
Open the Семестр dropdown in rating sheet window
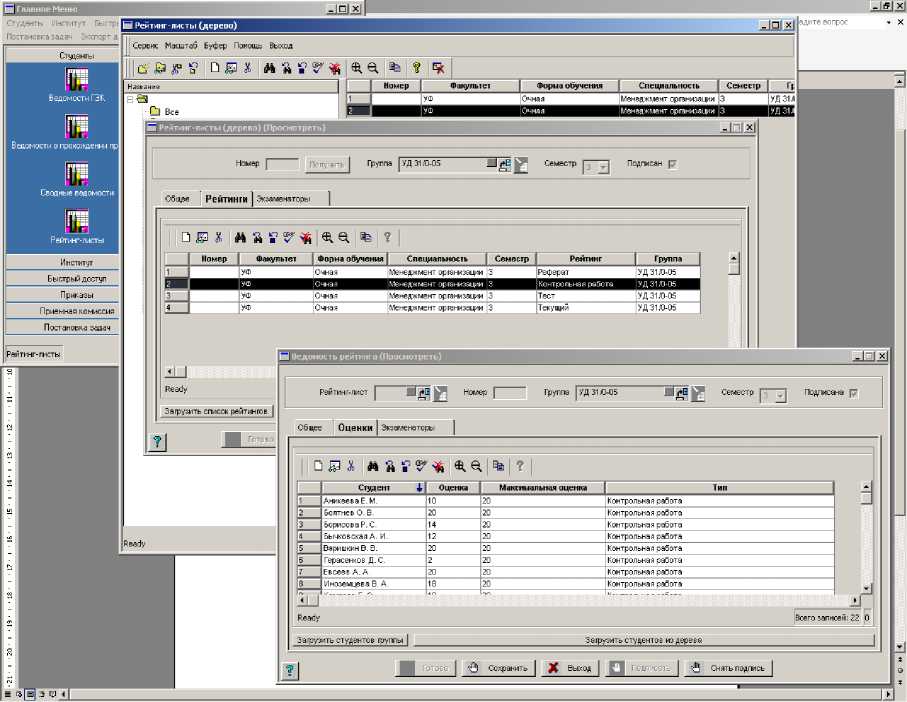(x=603, y=166)
